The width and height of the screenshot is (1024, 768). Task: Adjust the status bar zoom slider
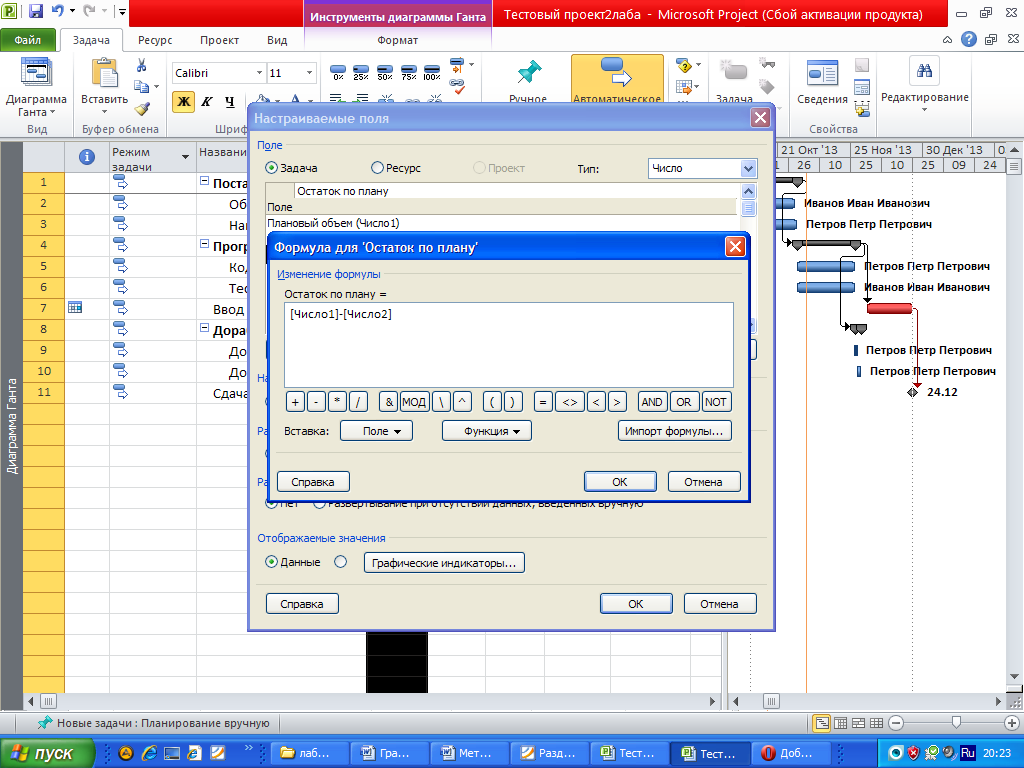(x=956, y=722)
